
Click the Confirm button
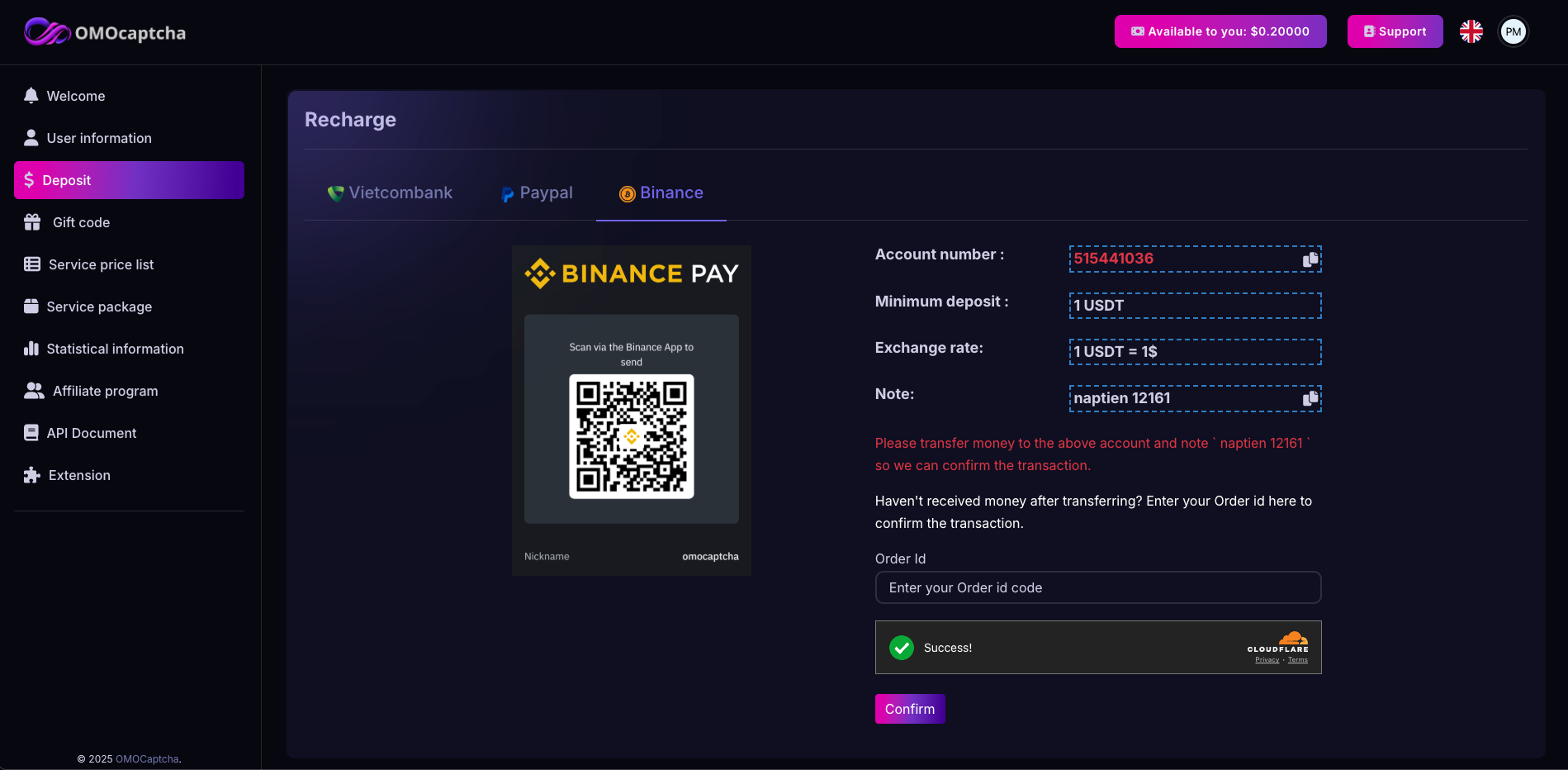(910, 709)
